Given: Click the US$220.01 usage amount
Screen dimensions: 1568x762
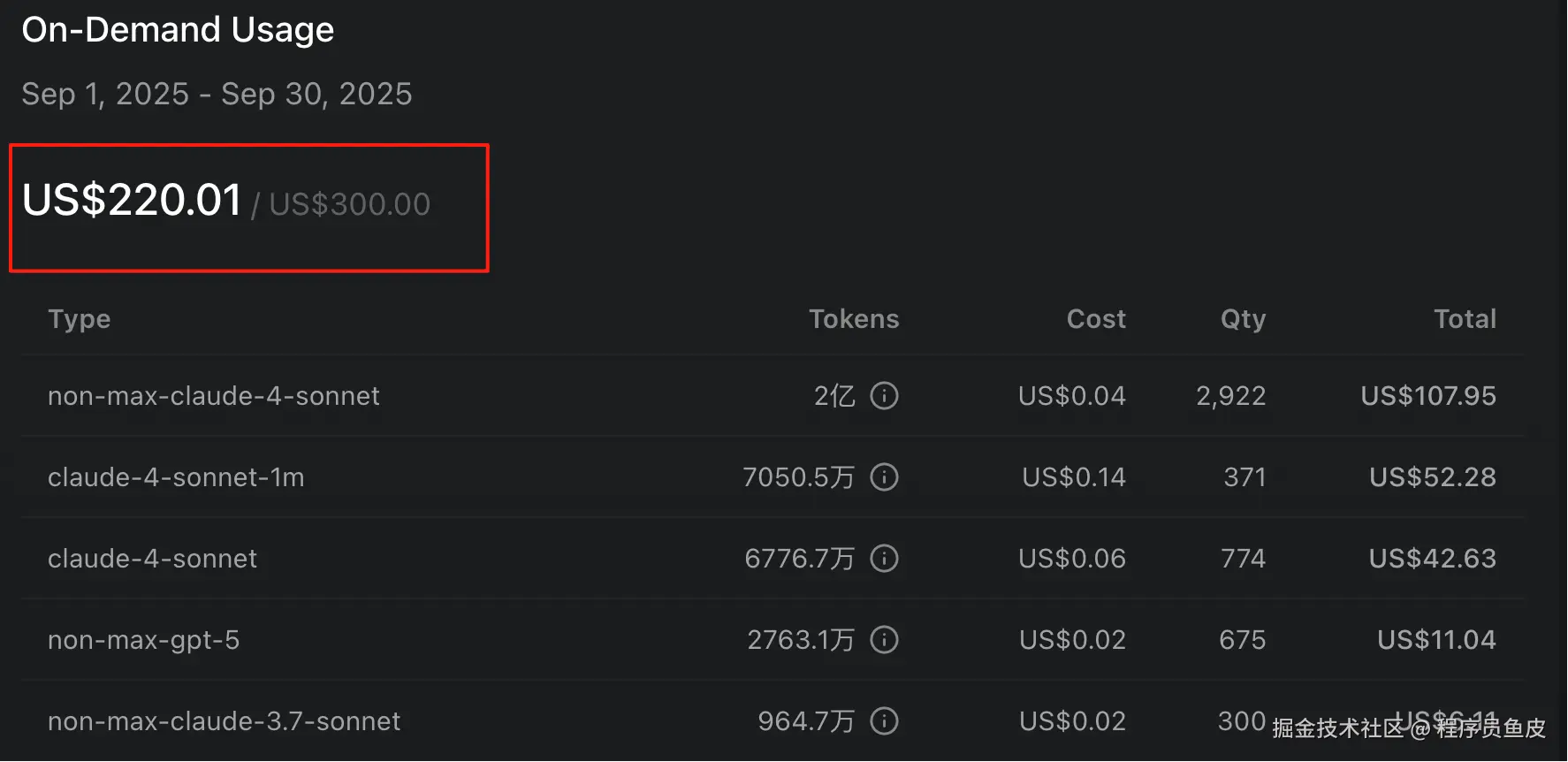Looking at the screenshot, I should point(132,201).
